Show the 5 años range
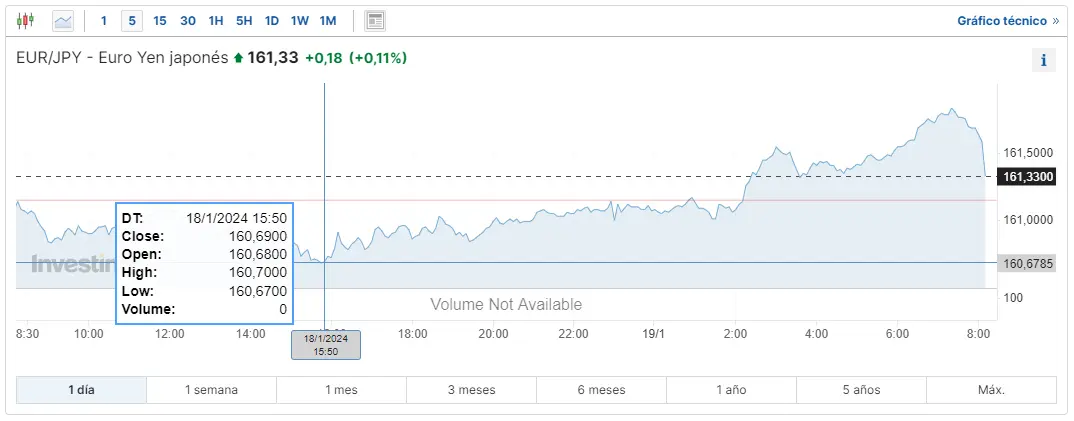The image size is (1074, 421). 862,390
